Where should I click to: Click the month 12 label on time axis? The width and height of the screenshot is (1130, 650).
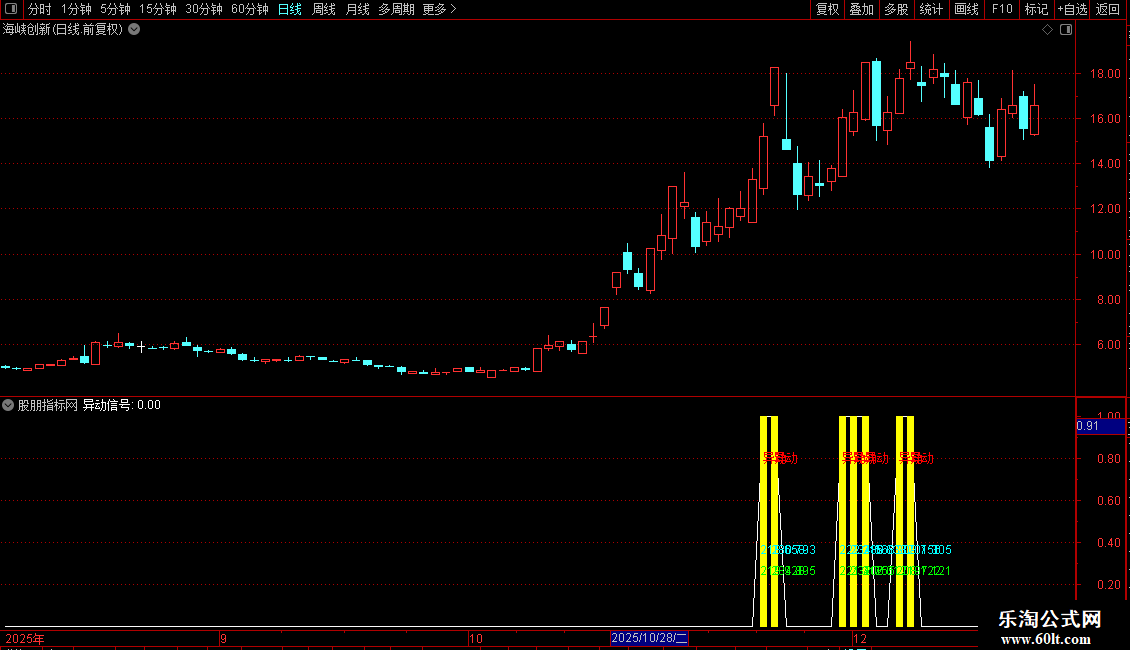click(x=860, y=638)
